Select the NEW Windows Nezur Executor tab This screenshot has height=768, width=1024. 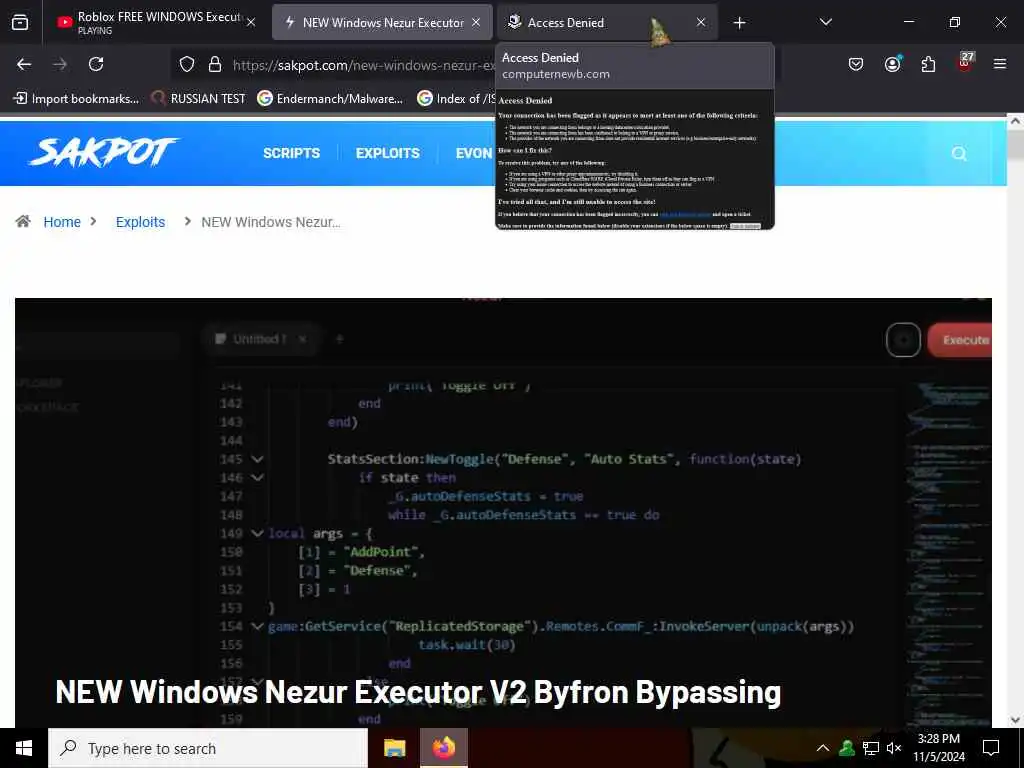click(x=382, y=22)
